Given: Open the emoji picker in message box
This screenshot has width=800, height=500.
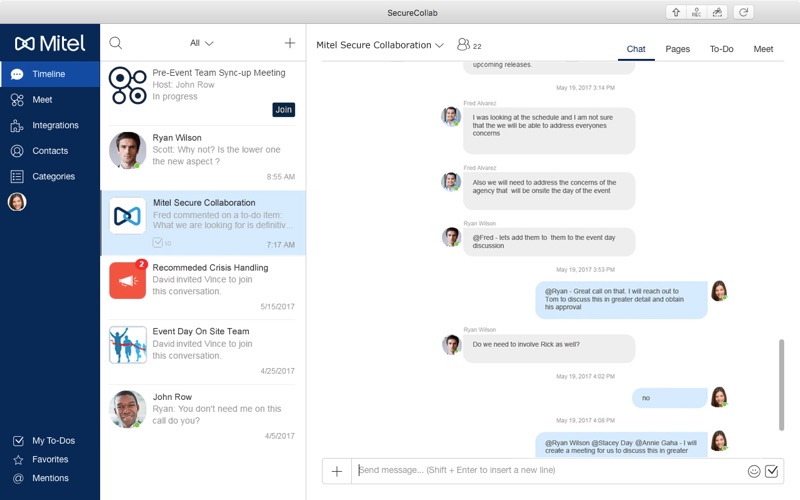Looking at the screenshot, I should tap(754, 471).
